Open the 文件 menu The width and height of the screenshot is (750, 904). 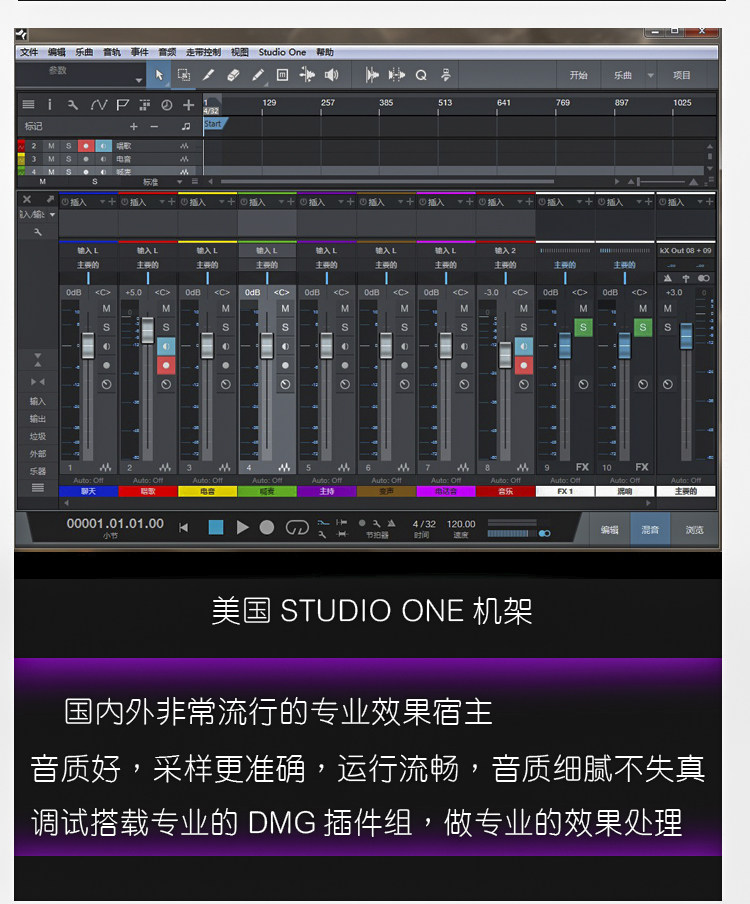pos(29,52)
